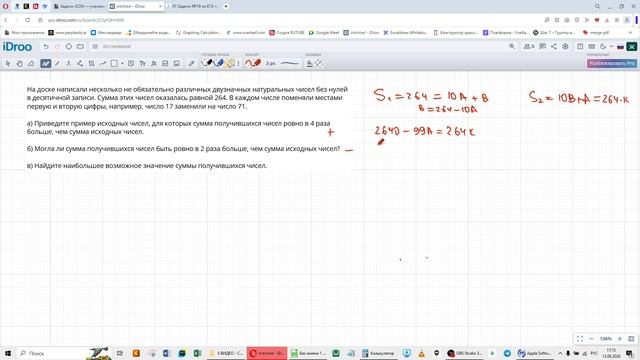
Task: Zoom in the board with plus
Action: point(620,339)
